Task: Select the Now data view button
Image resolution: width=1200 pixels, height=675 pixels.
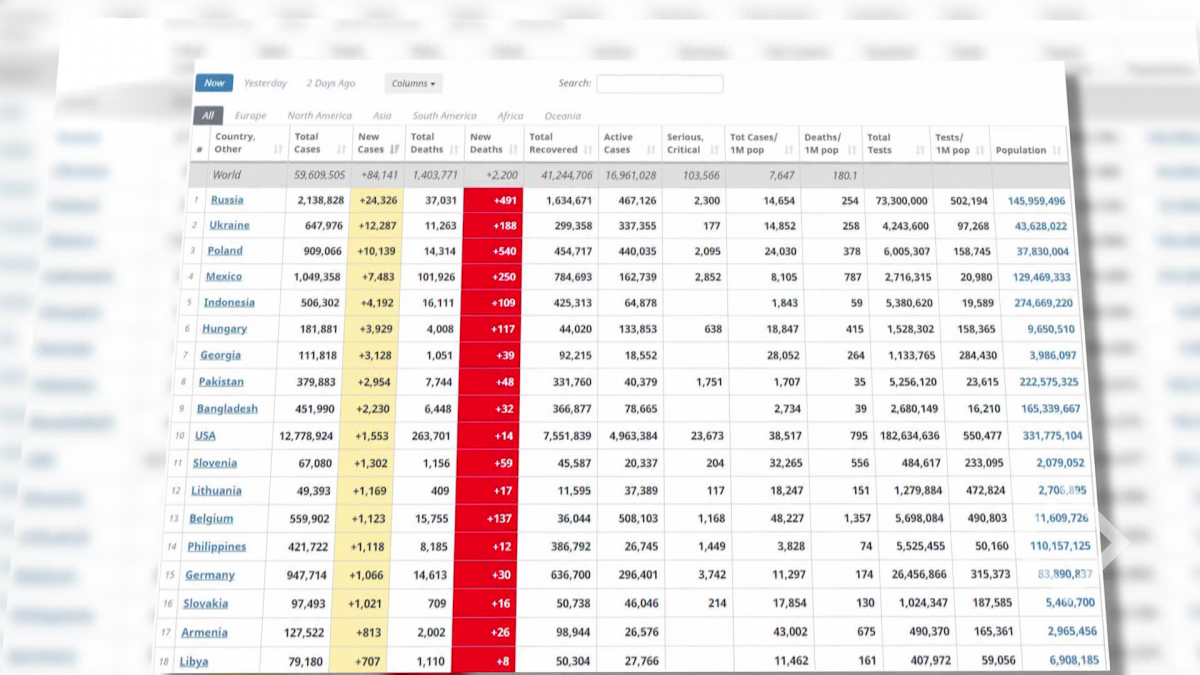Action: [214, 83]
